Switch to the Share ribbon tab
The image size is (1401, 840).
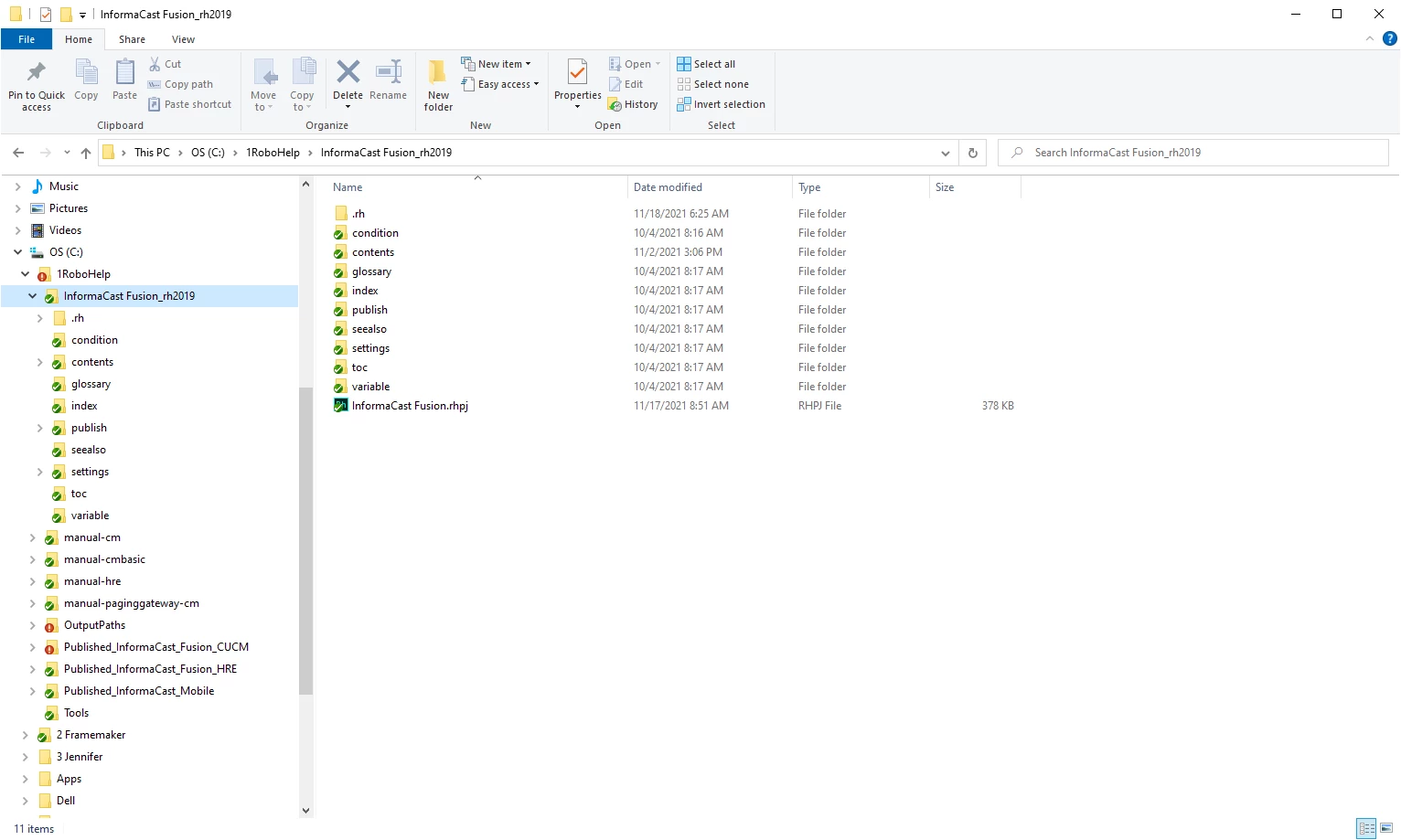point(132,39)
